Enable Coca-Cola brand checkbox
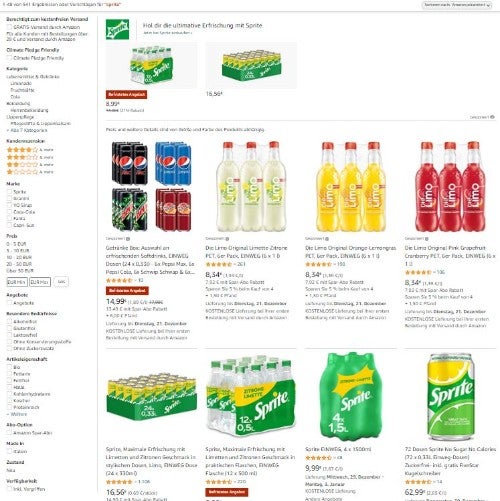This screenshot has width=500, height=501. [9, 212]
